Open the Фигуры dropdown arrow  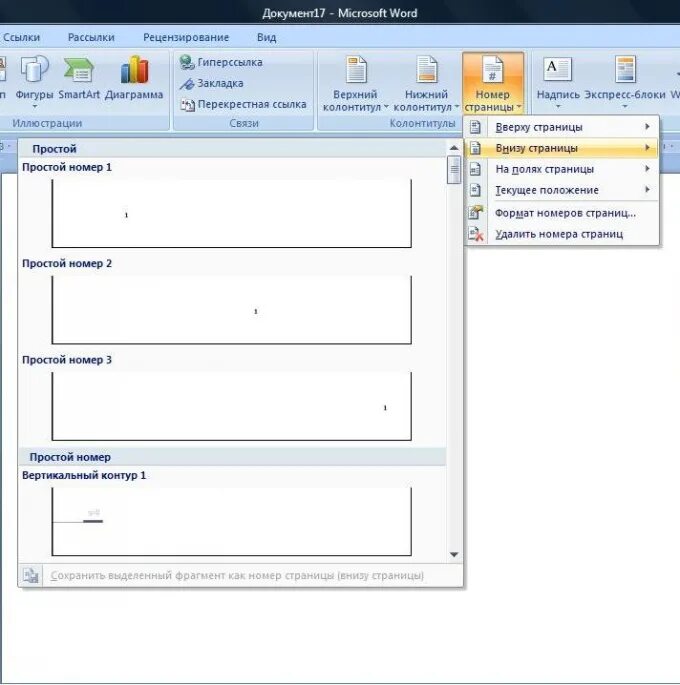(x=35, y=107)
